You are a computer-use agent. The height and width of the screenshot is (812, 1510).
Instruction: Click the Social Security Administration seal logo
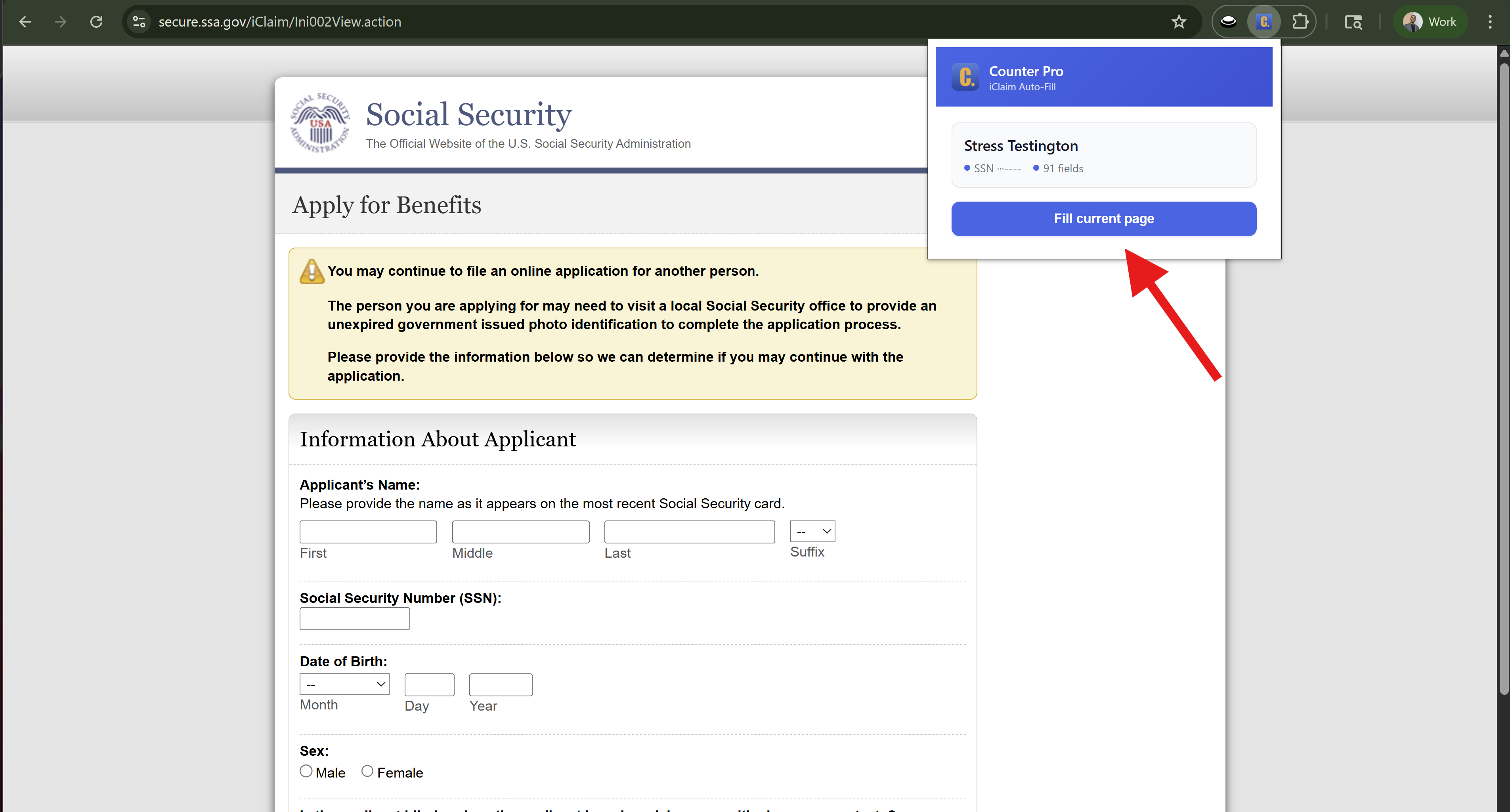[x=319, y=122]
